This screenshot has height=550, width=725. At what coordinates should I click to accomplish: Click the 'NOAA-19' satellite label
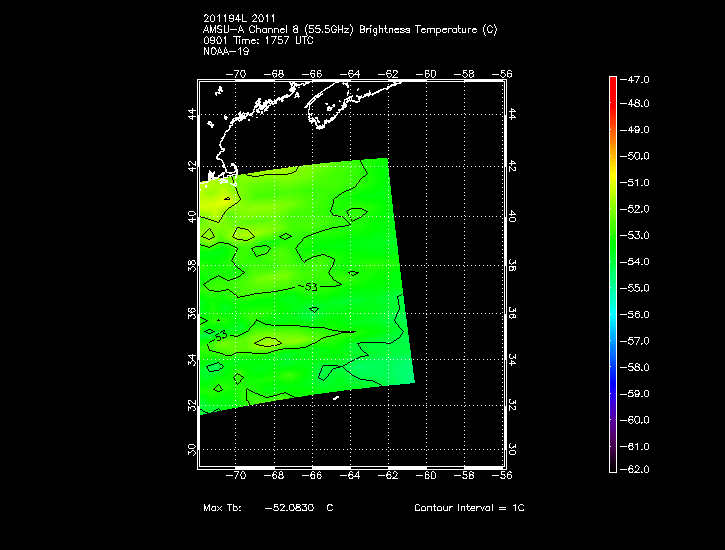[x=226, y=51]
